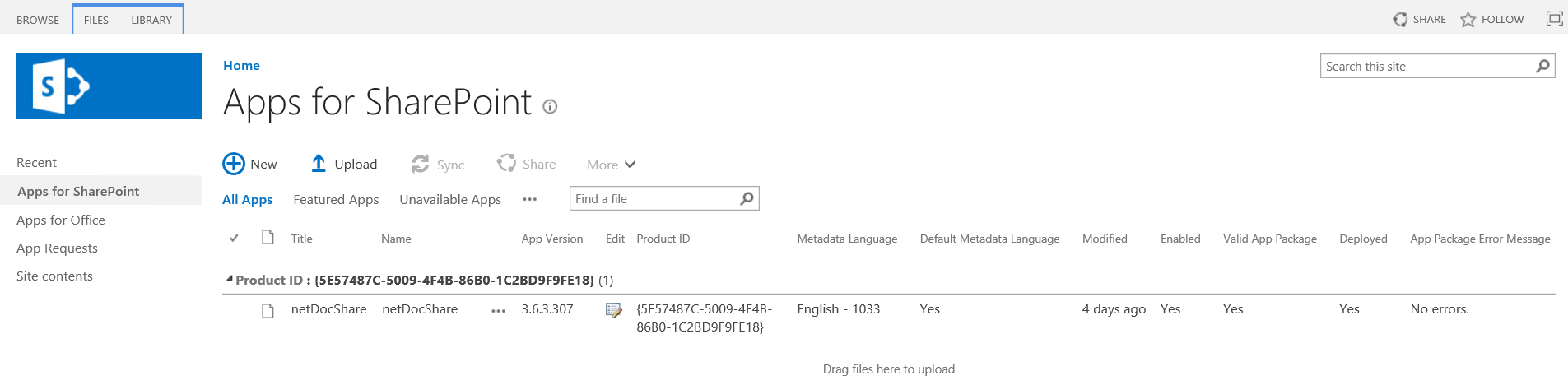Image resolution: width=1568 pixels, height=385 pixels.
Task: Click 'Drag files here to upload' text
Action: click(889, 369)
